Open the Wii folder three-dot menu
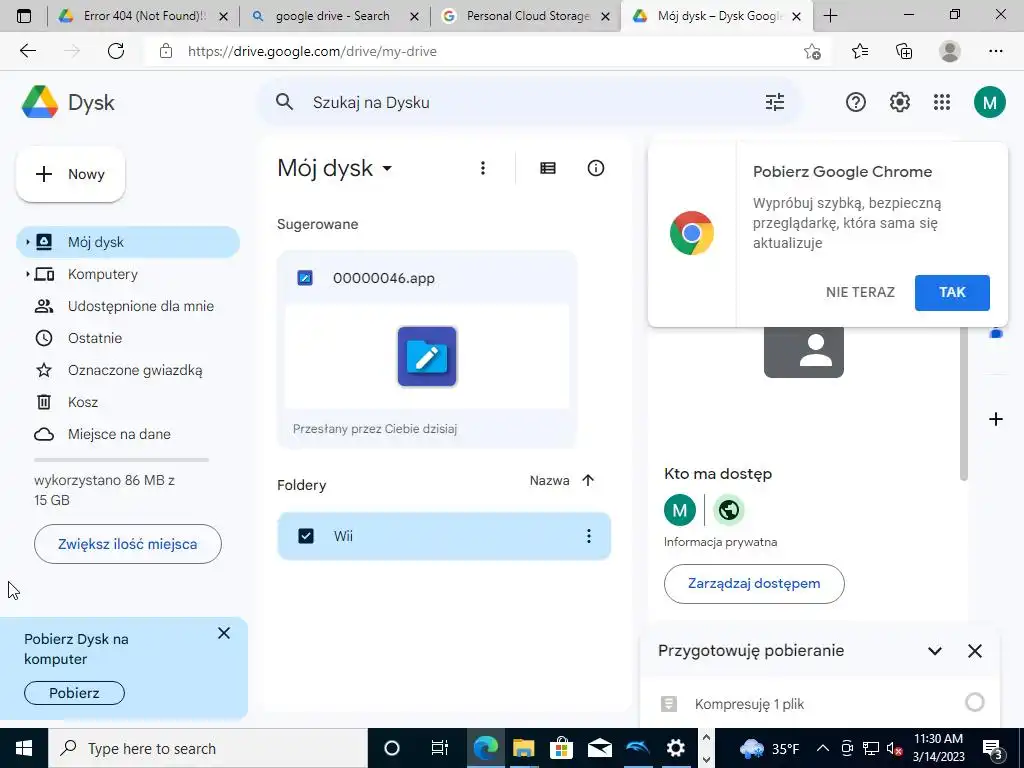 pyautogui.click(x=588, y=536)
